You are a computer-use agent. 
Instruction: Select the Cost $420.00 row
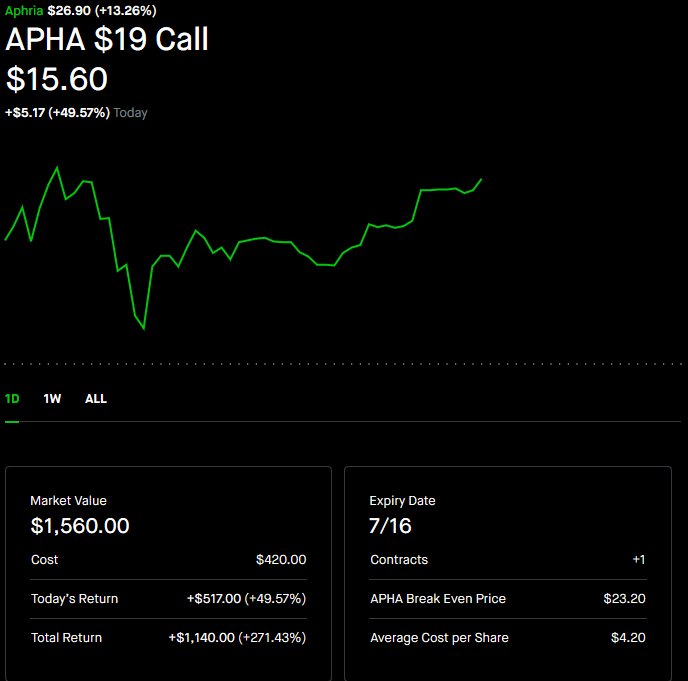click(x=168, y=560)
